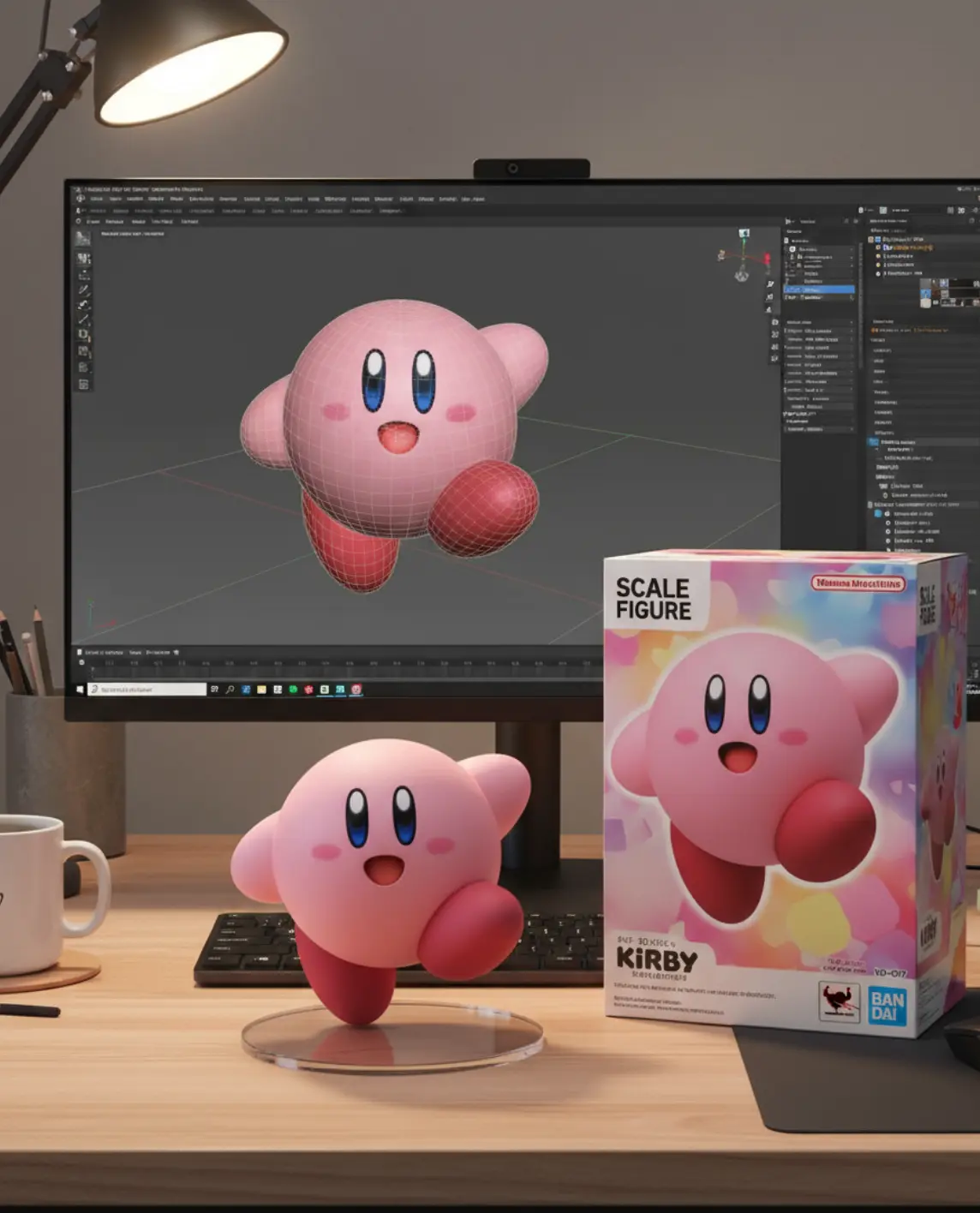980x1213 pixels.
Task: Click the first menu item beside the app logo
Action: pyautogui.click(x=97, y=199)
